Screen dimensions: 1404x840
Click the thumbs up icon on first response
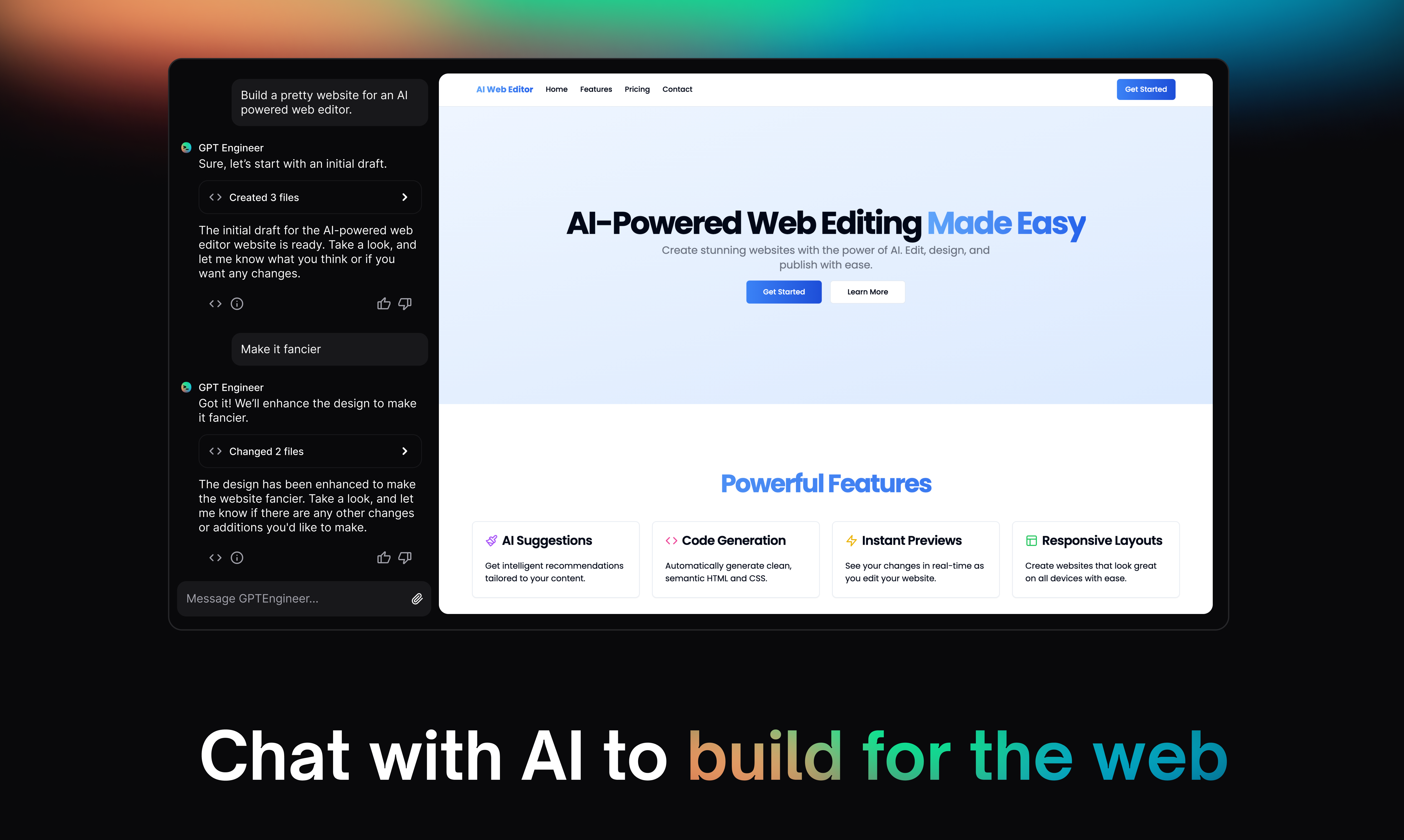(383, 303)
